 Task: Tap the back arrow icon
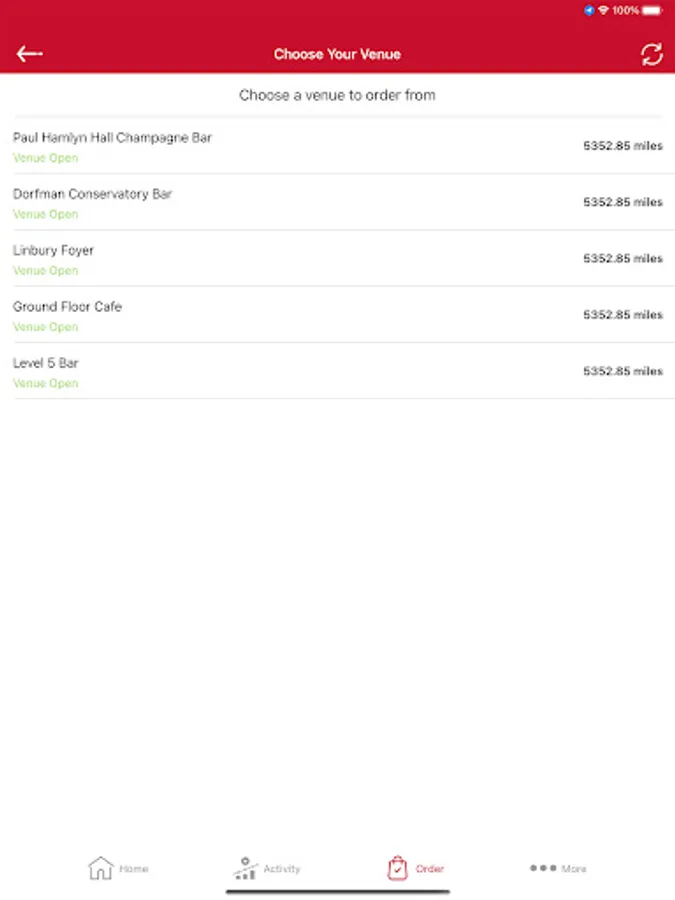click(29, 54)
